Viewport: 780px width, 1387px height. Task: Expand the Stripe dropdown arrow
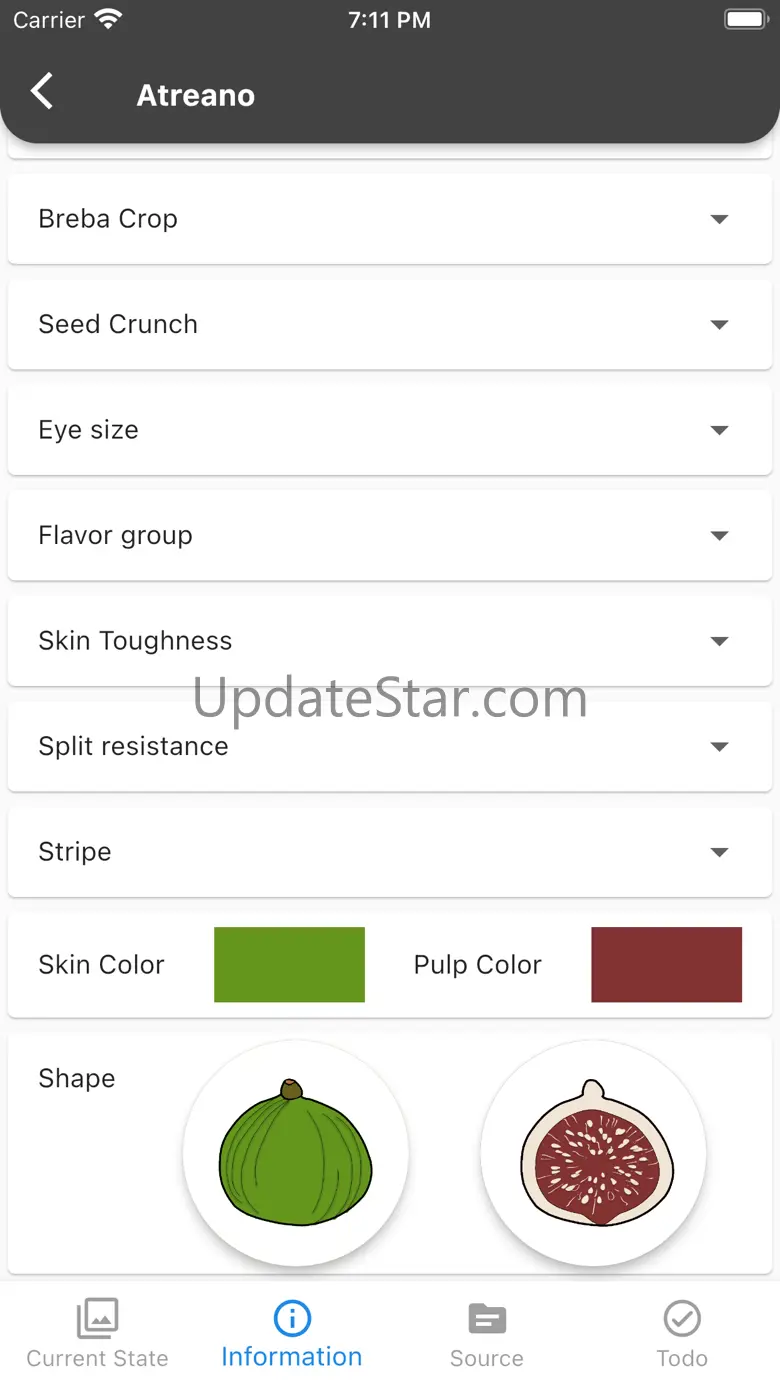719,852
